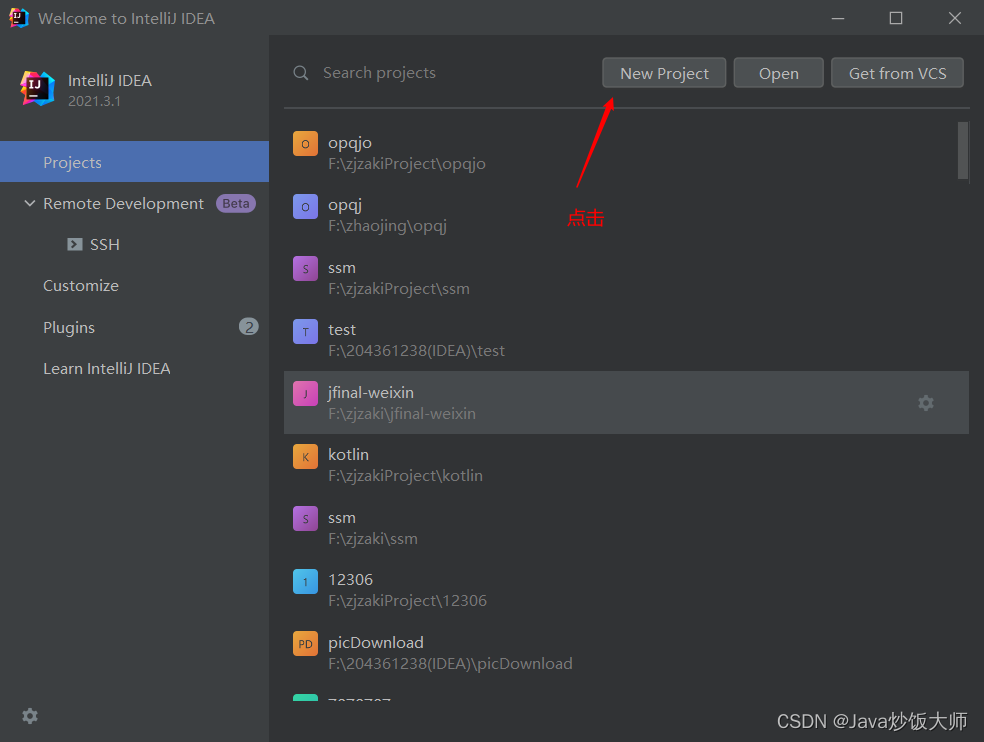
Task: Open the kotlin project
Action: pyautogui.click(x=626, y=465)
